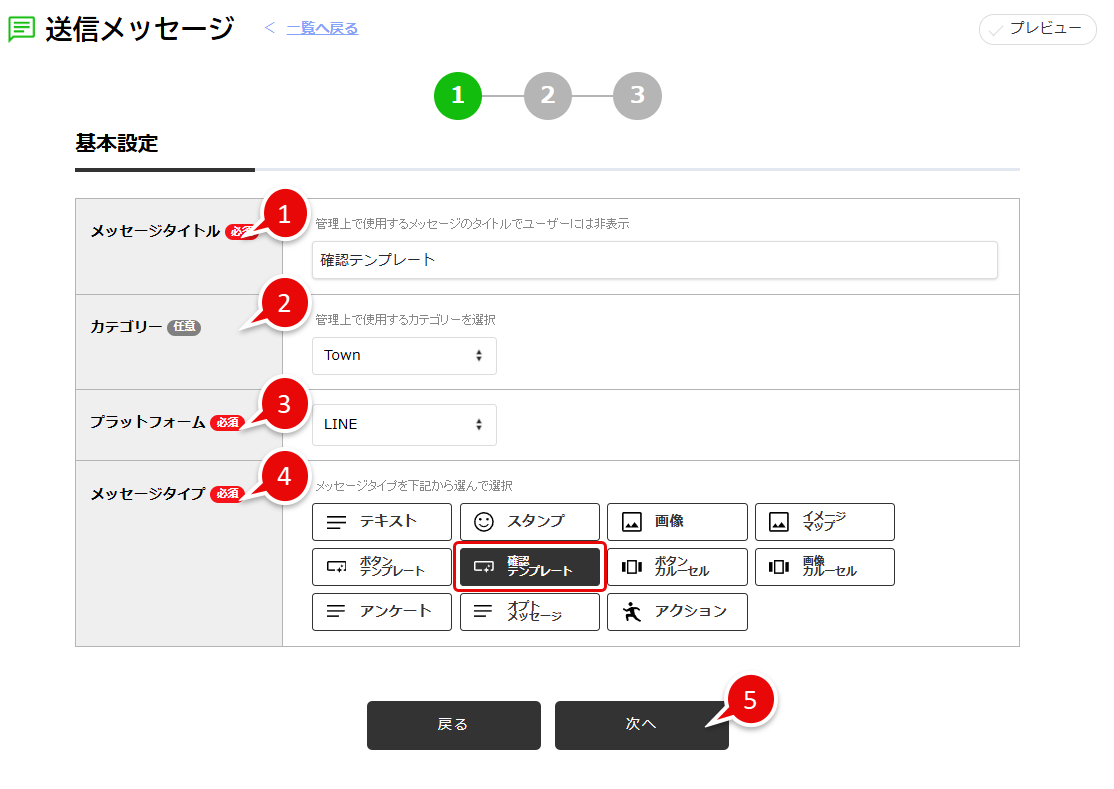Open the プレビュー panel
1114x789 pixels.
[1037, 30]
